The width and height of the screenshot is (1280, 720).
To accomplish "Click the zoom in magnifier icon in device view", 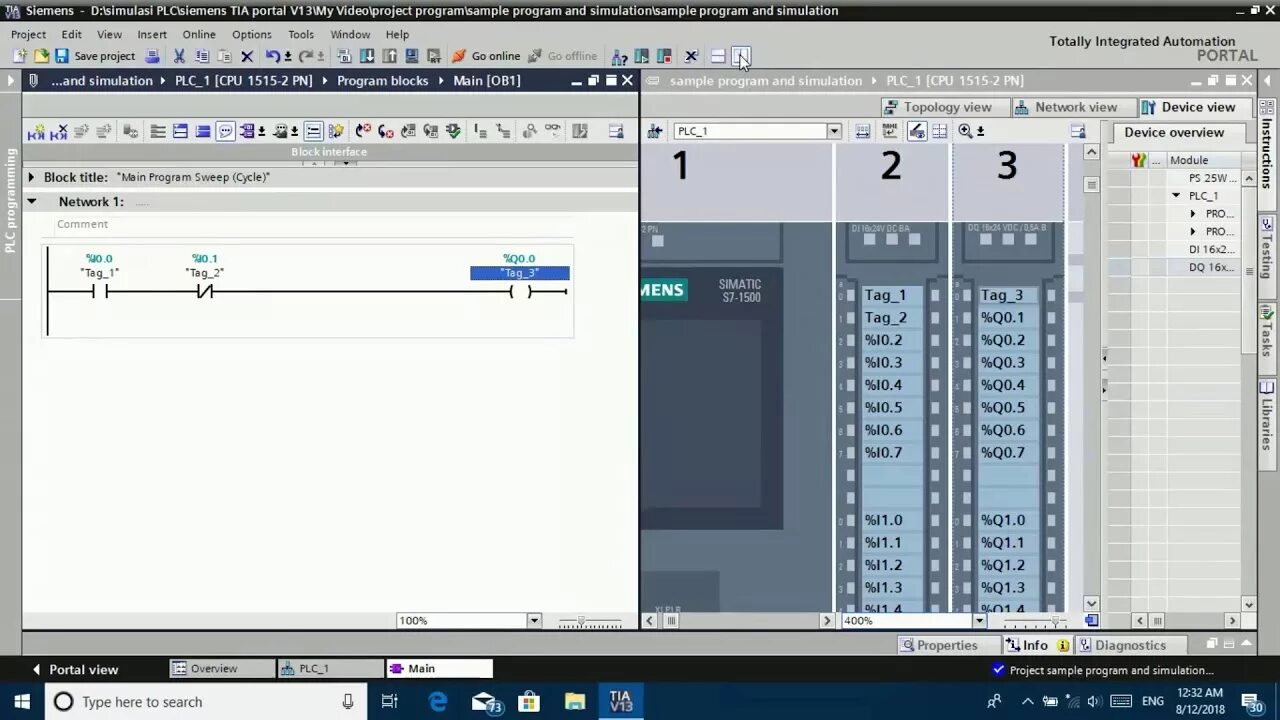I will [x=965, y=131].
